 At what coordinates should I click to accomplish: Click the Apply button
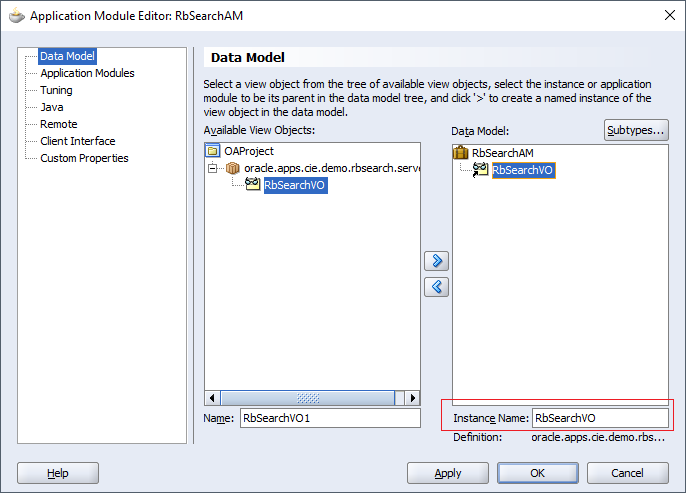448,473
